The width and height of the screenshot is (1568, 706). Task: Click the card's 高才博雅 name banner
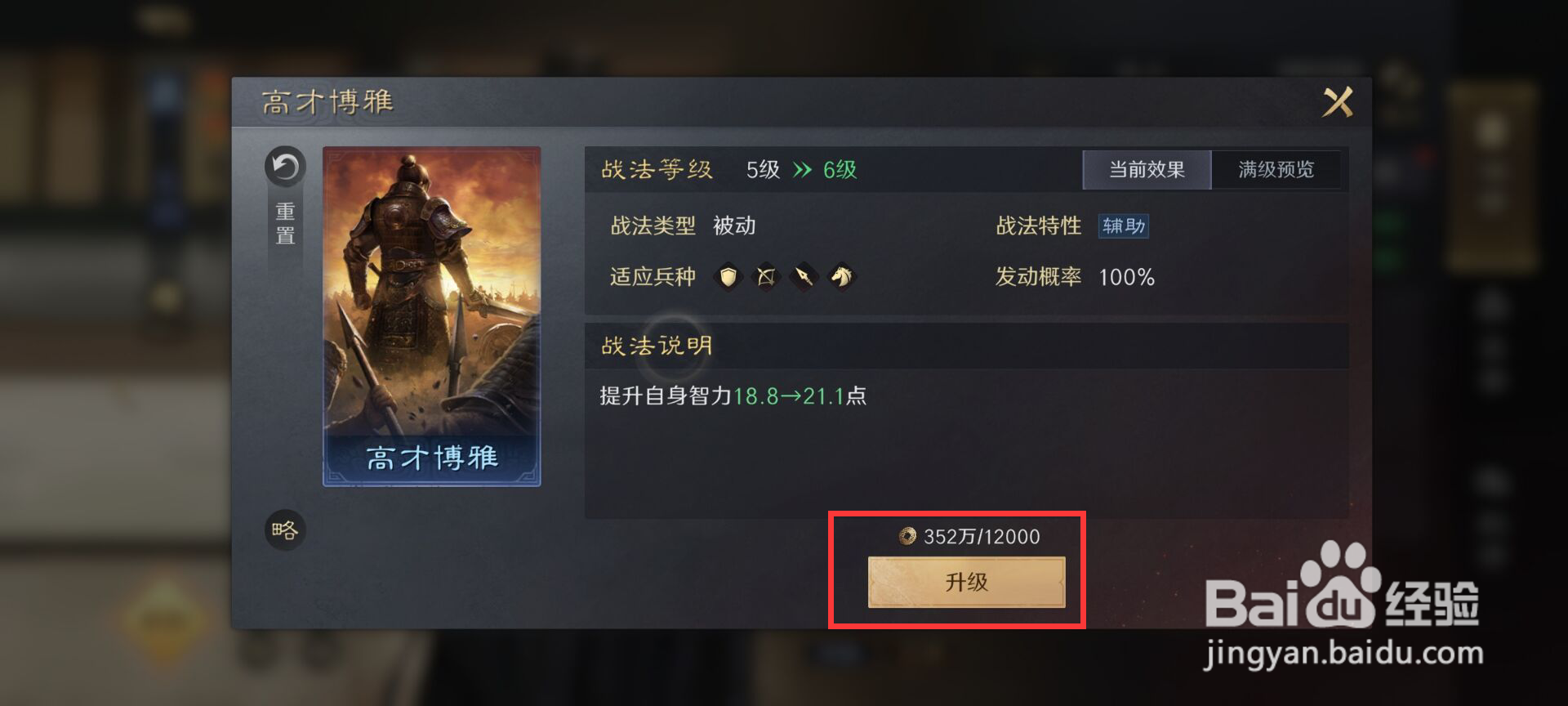[432, 458]
